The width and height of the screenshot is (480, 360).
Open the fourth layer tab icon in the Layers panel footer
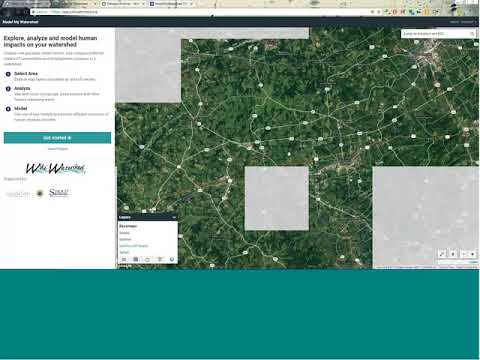tap(160, 259)
